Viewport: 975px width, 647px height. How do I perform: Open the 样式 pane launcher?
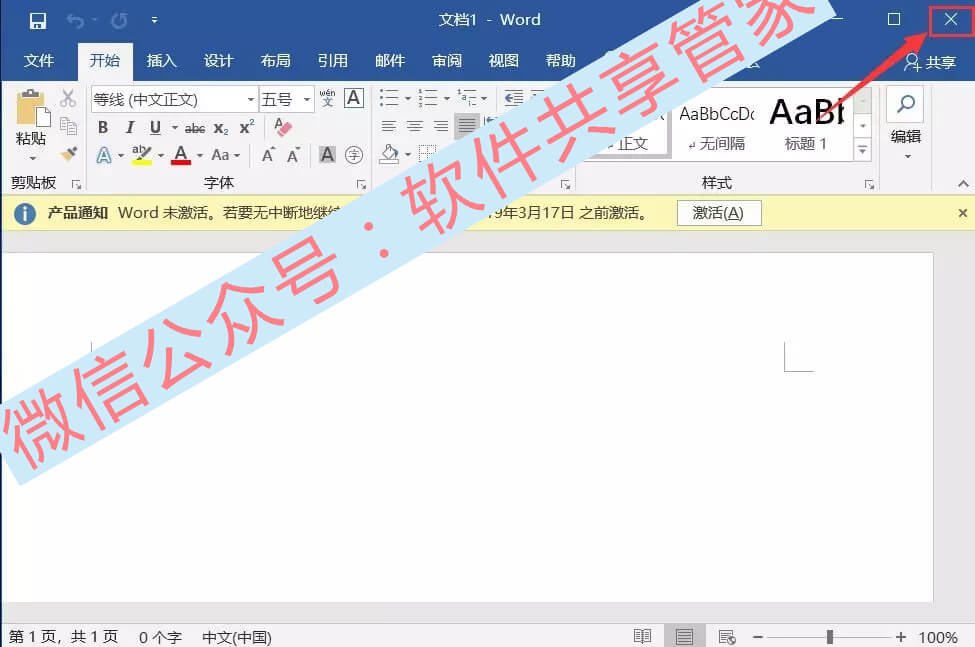tap(869, 185)
